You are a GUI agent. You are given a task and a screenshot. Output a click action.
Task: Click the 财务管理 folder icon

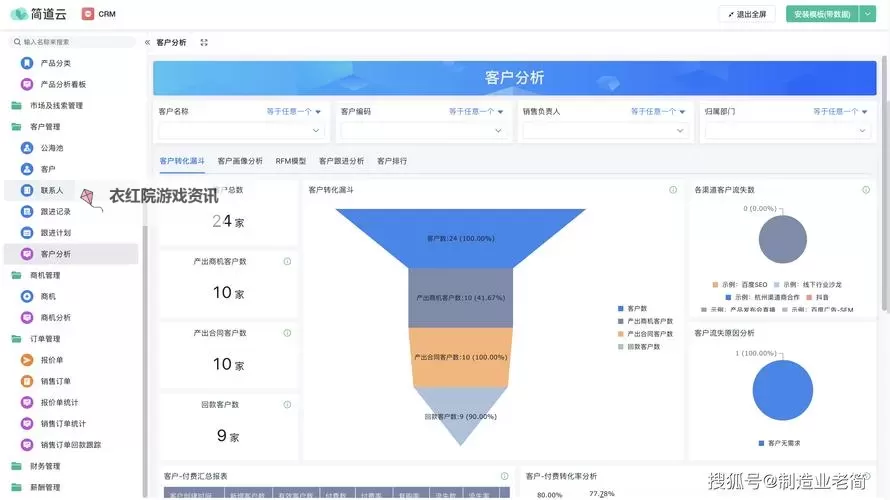tap(16, 466)
